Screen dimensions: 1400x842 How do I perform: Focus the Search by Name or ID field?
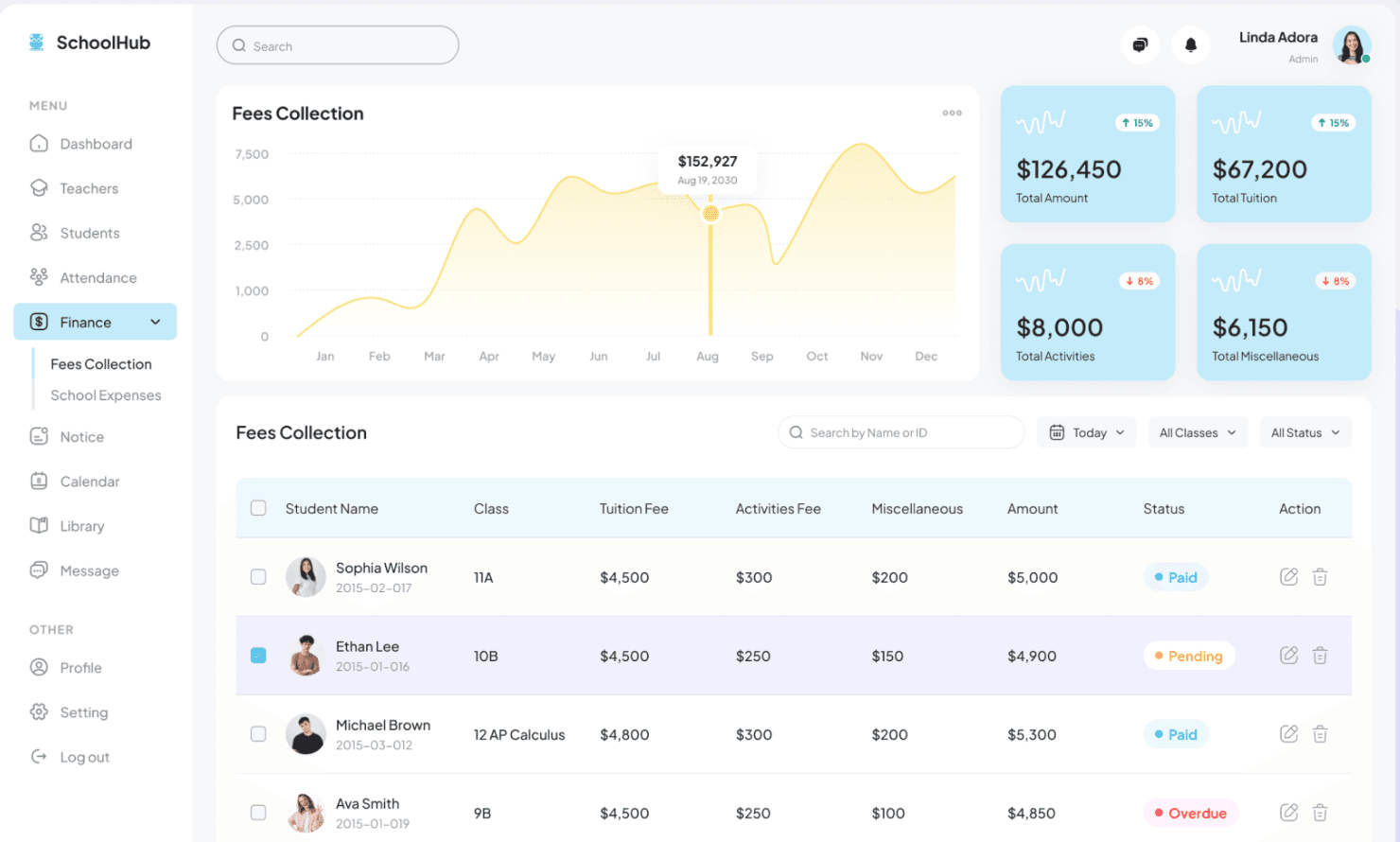click(901, 432)
